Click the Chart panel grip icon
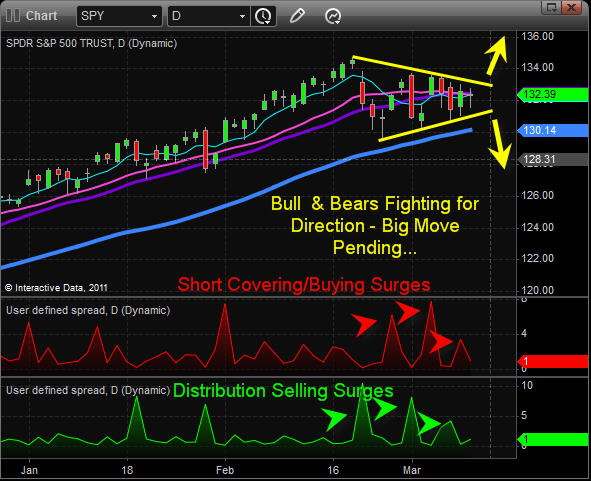The height and width of the screenshot is (481, 591). [12, 16]
